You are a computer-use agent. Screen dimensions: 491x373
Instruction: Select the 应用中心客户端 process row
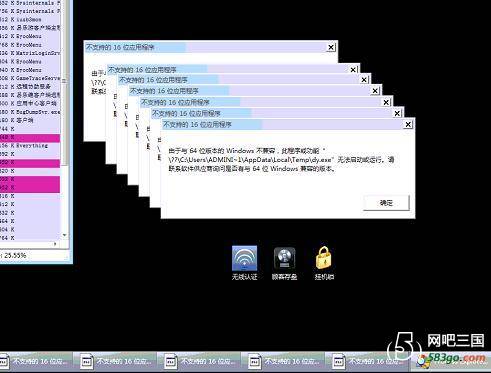30,104
